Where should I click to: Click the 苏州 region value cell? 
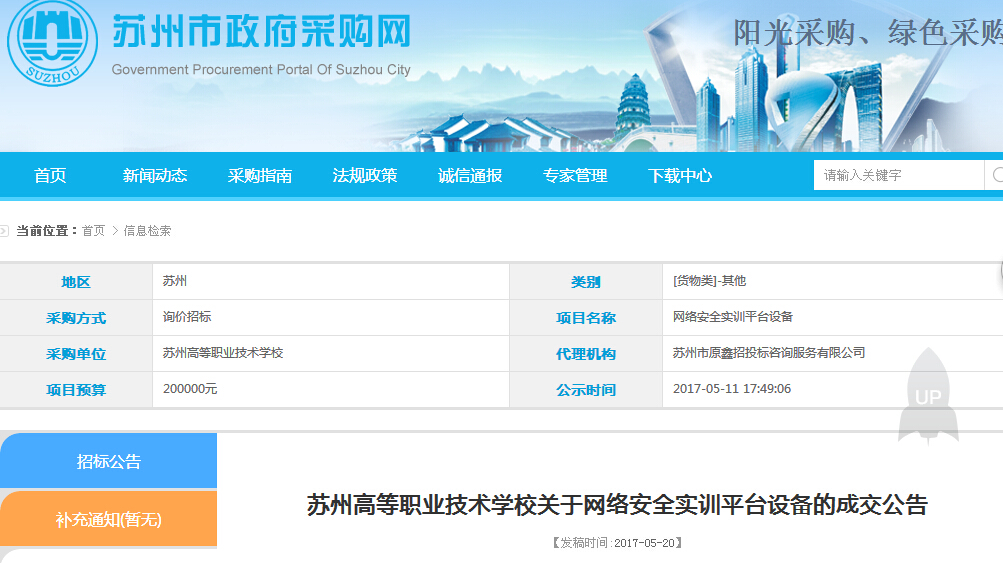[x=331, y=282]
